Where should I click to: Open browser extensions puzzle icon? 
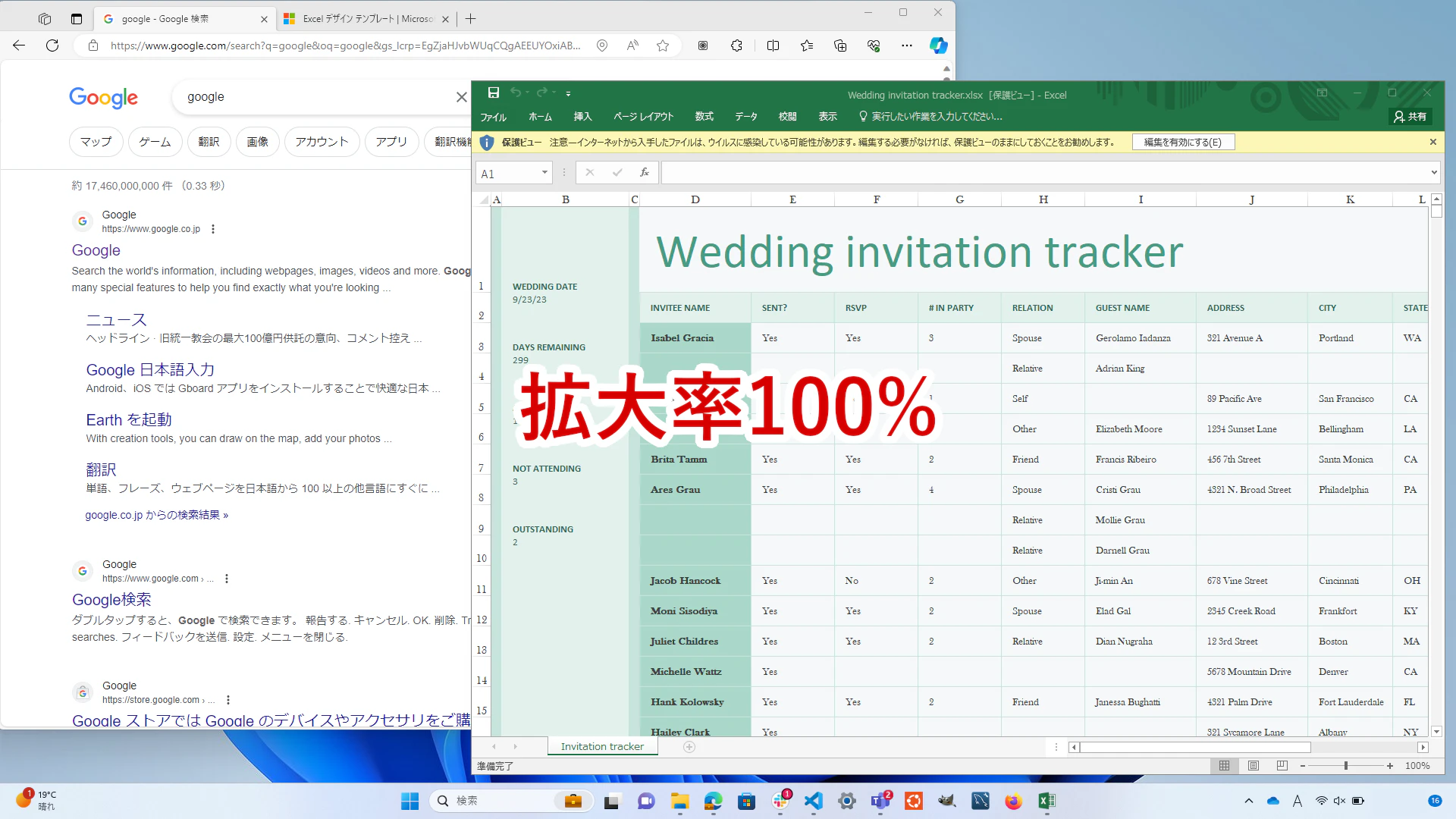click(x=736, y=45)
